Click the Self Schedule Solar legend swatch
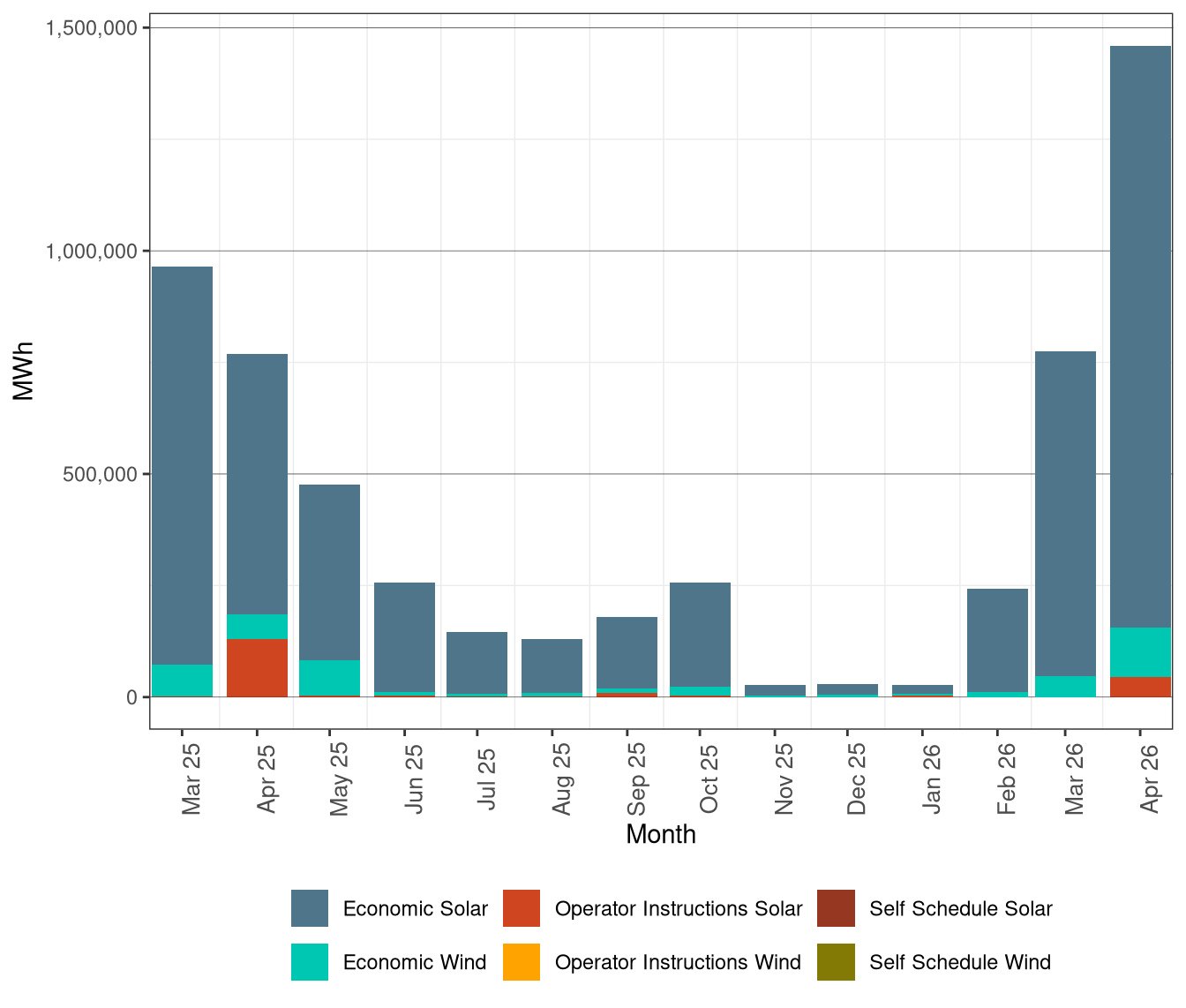Image resolution: width=1186 pixels, height=1008 pixels. [x=836, y=908]
